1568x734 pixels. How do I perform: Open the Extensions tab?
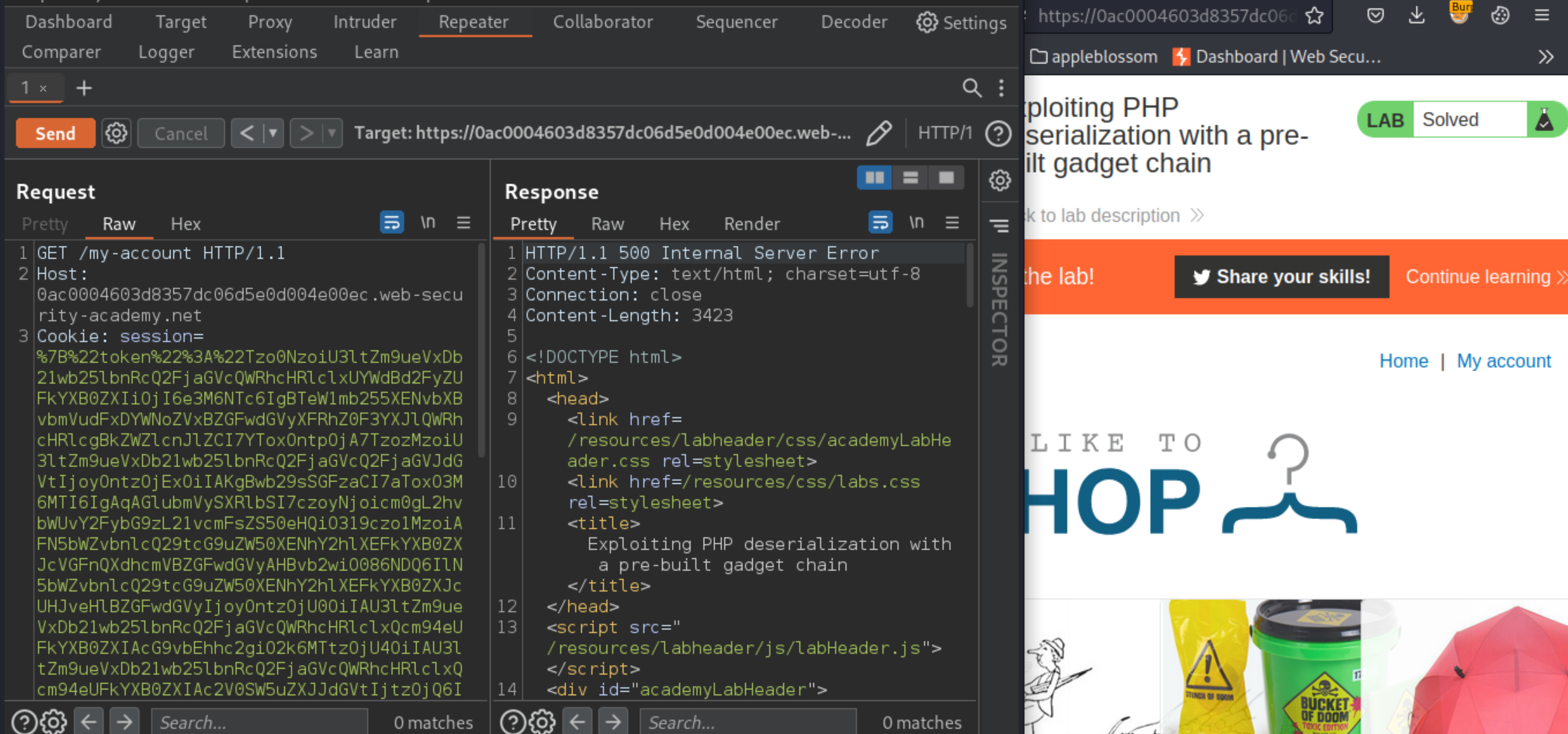tap(275, 52)
